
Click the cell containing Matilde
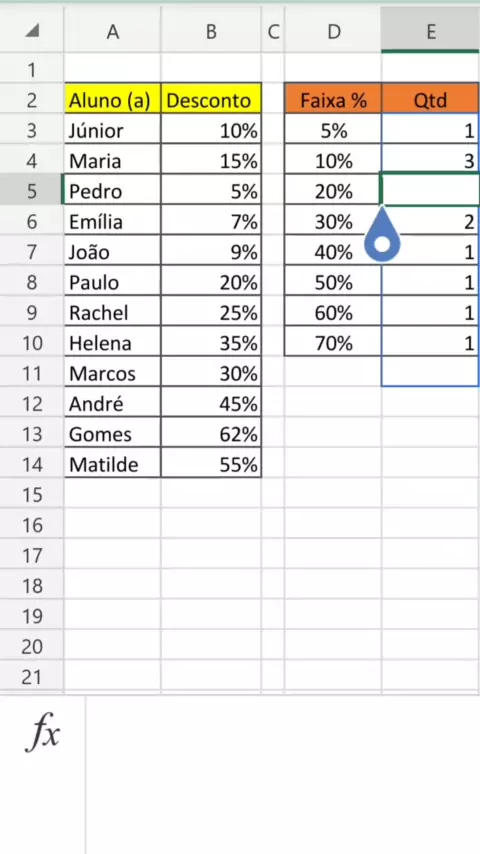click(x=112, y=465)
